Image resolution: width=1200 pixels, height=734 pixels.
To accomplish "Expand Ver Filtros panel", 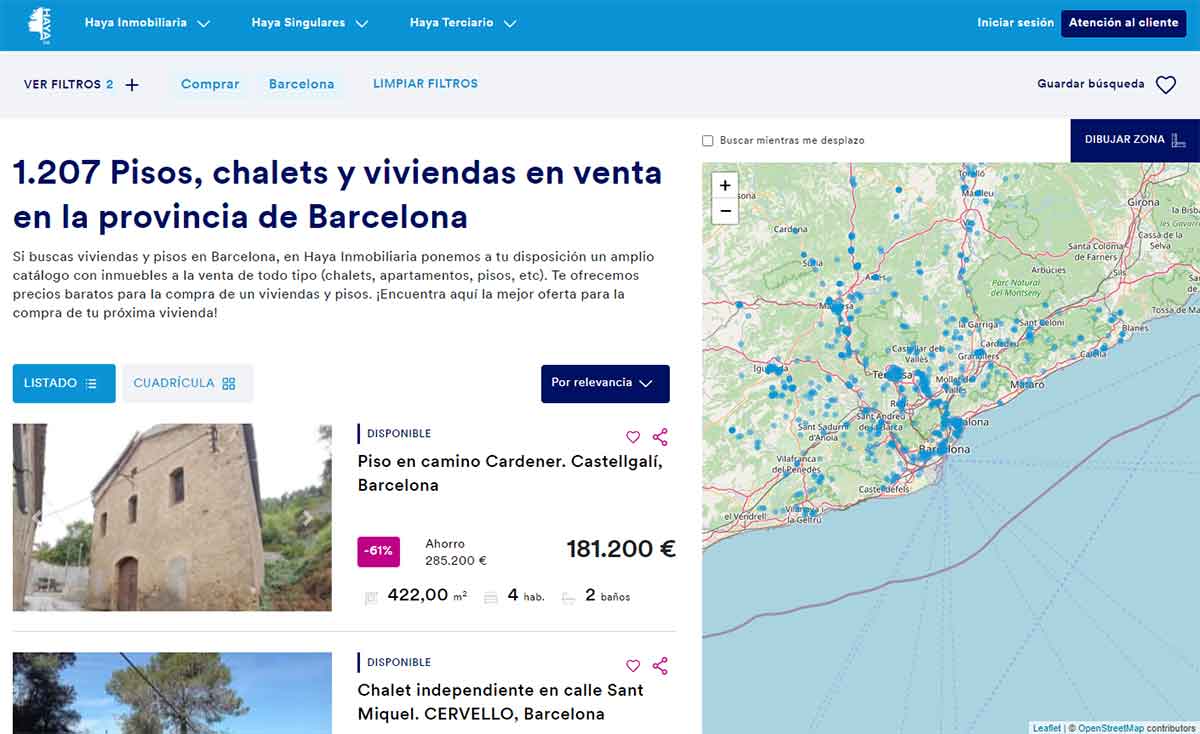I will [x=81, y=85].
